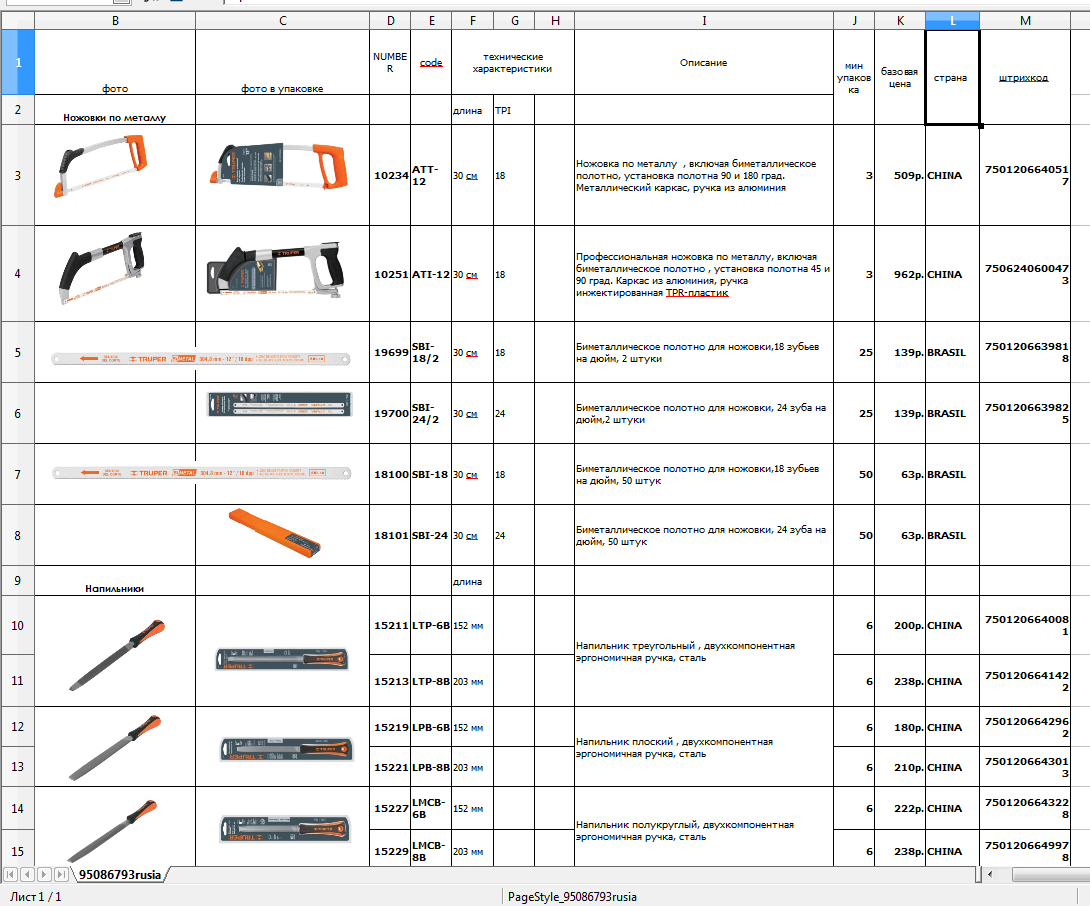Go to next sheet navigation arrow

tap(44, 874)
